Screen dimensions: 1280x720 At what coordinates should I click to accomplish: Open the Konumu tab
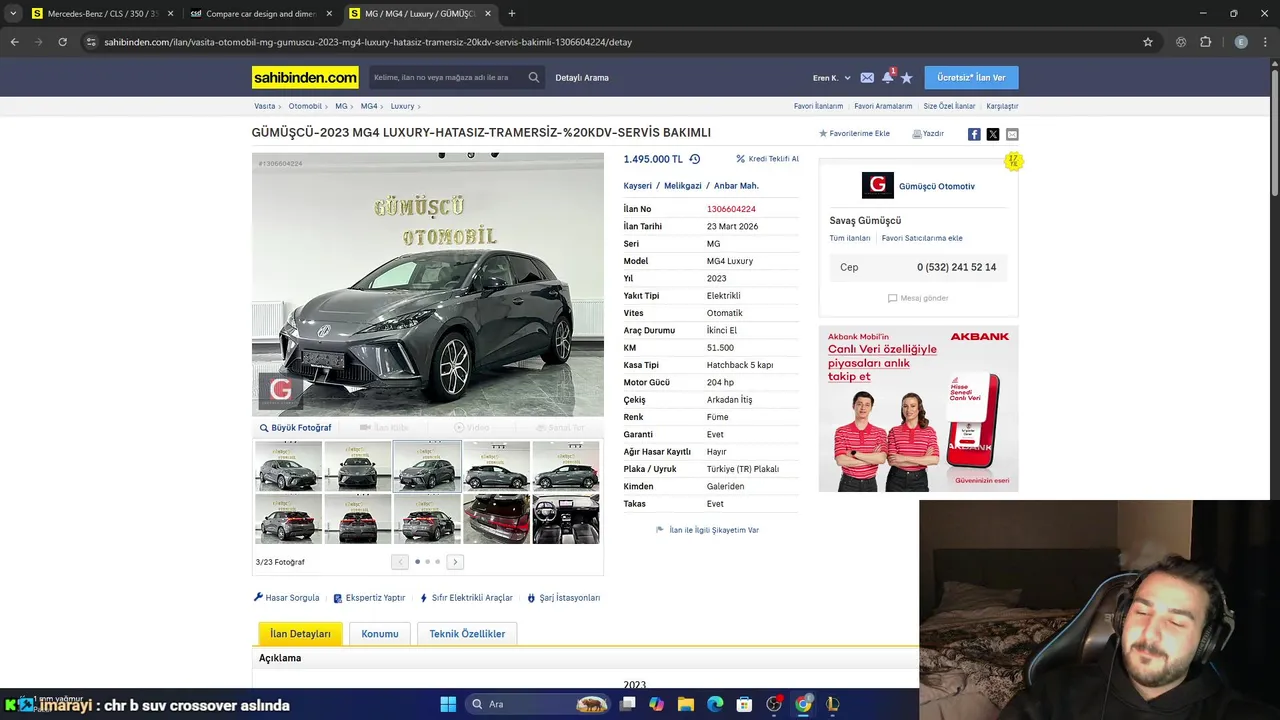coord(380,634)
